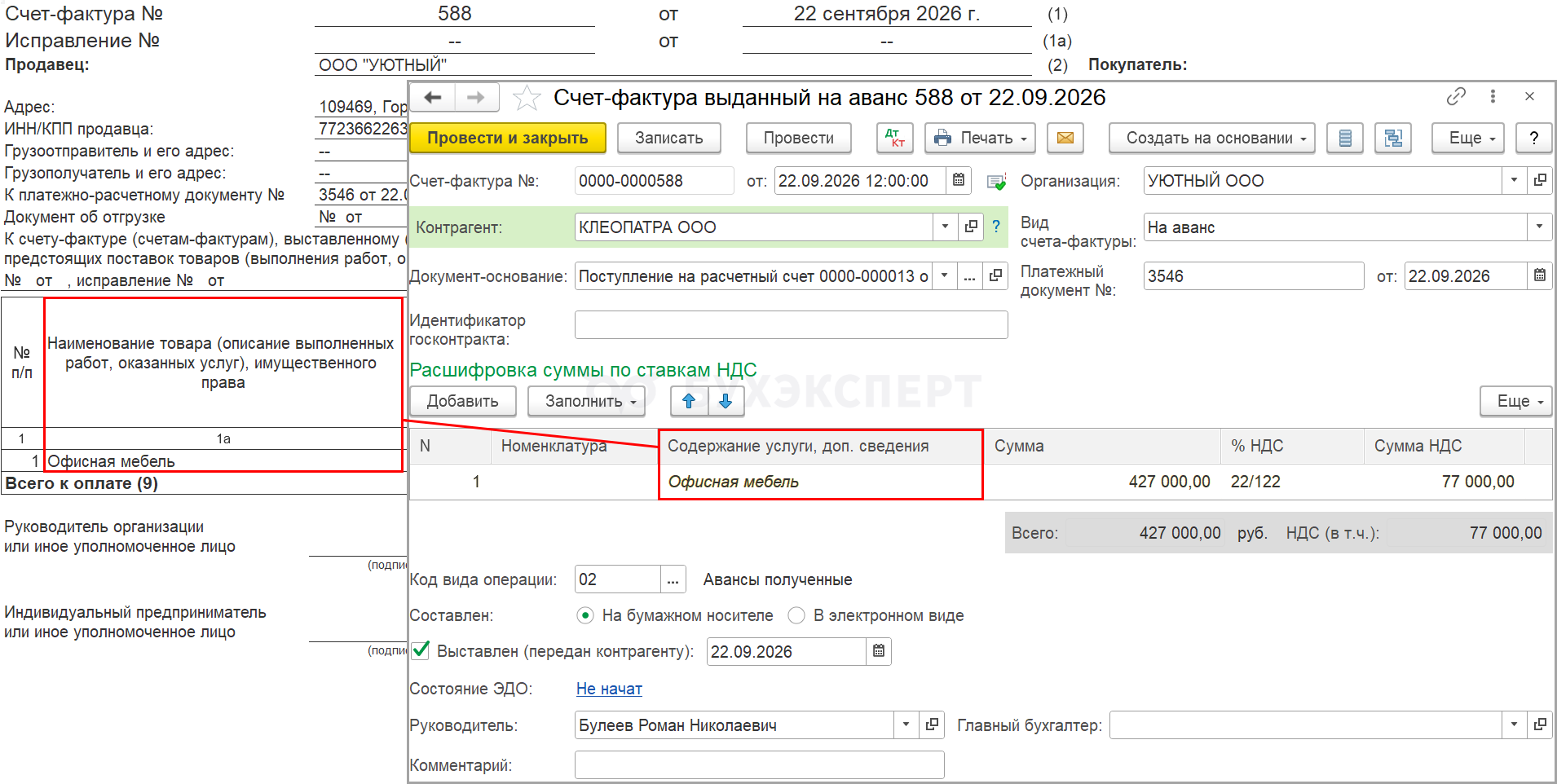This screenshot has width=1557, height=784.
Task: Add document to favorites with star icon
Action: [x=527, y=98]
